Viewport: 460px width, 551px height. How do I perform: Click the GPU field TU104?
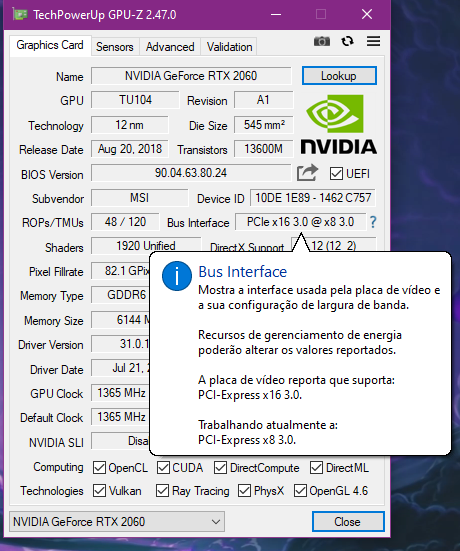135,100
